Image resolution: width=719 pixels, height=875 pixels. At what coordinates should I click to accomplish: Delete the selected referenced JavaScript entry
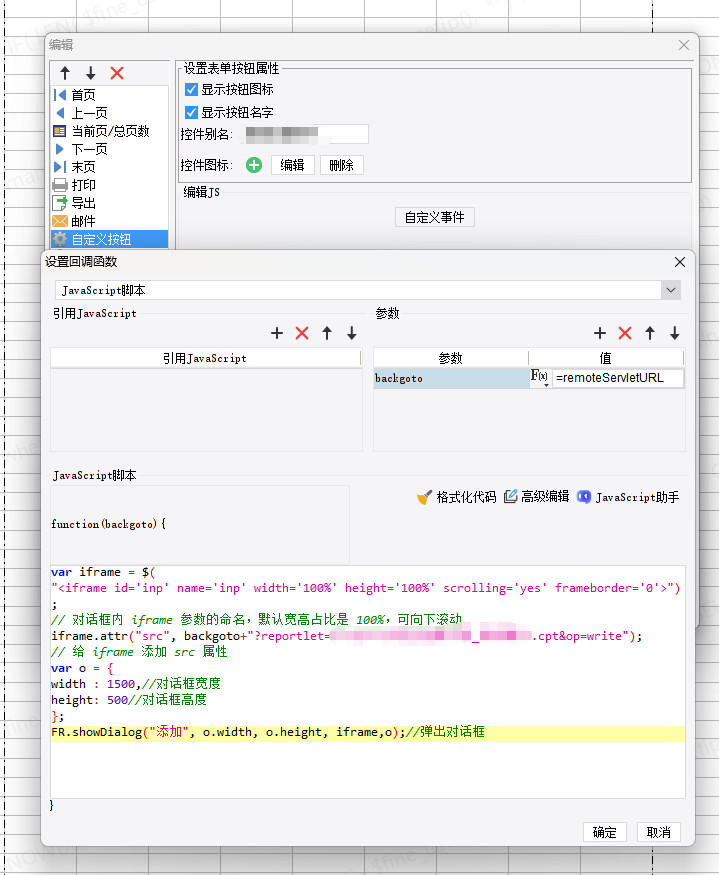302,334
